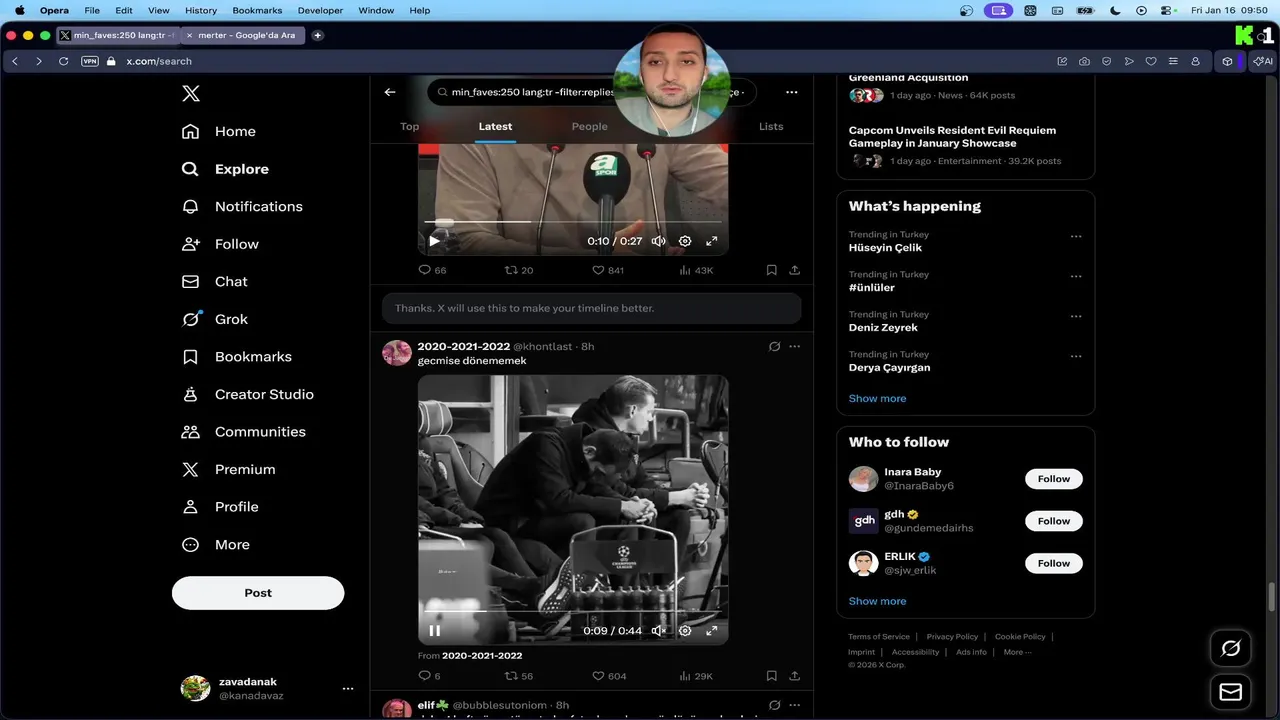1280x720 pixels.
Task: Open Derya Çayırgan trend options
Action: 1076,357
